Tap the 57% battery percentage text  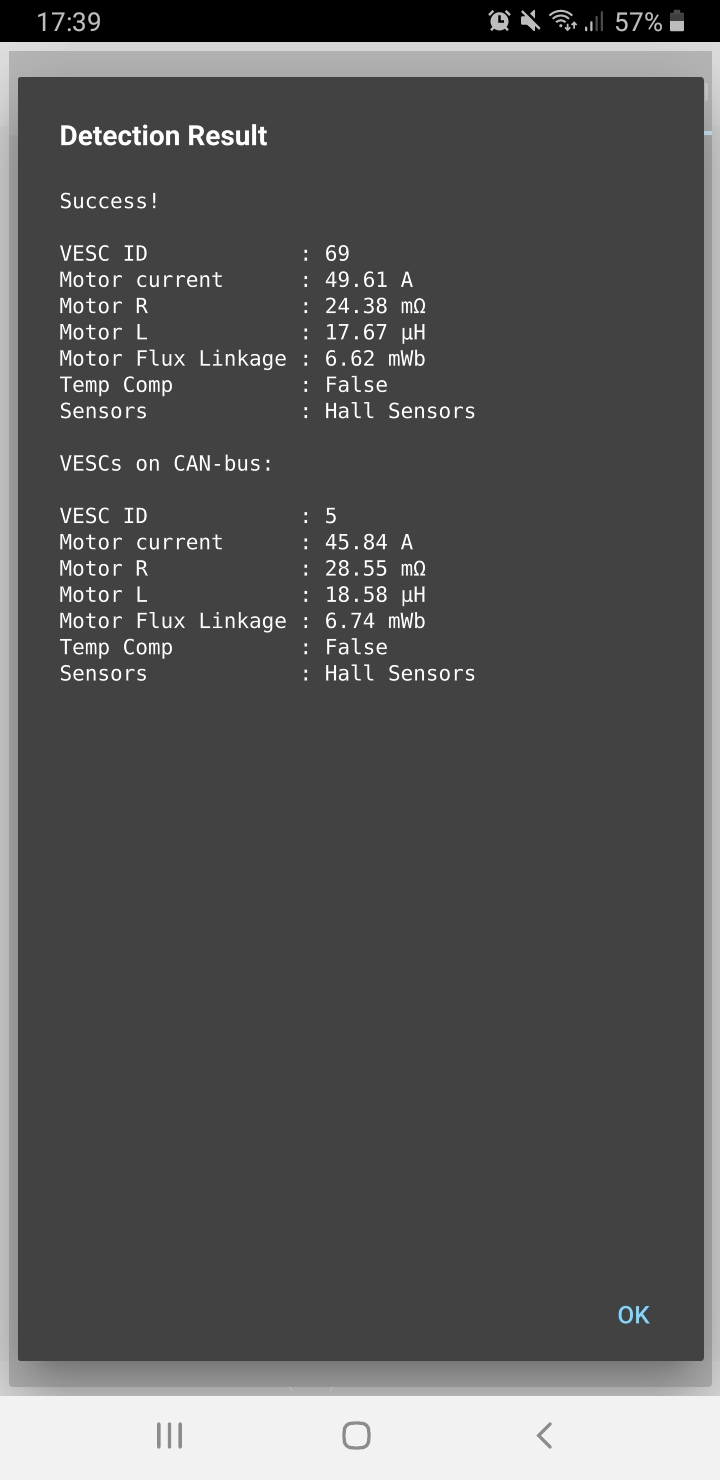pos(639,22)
